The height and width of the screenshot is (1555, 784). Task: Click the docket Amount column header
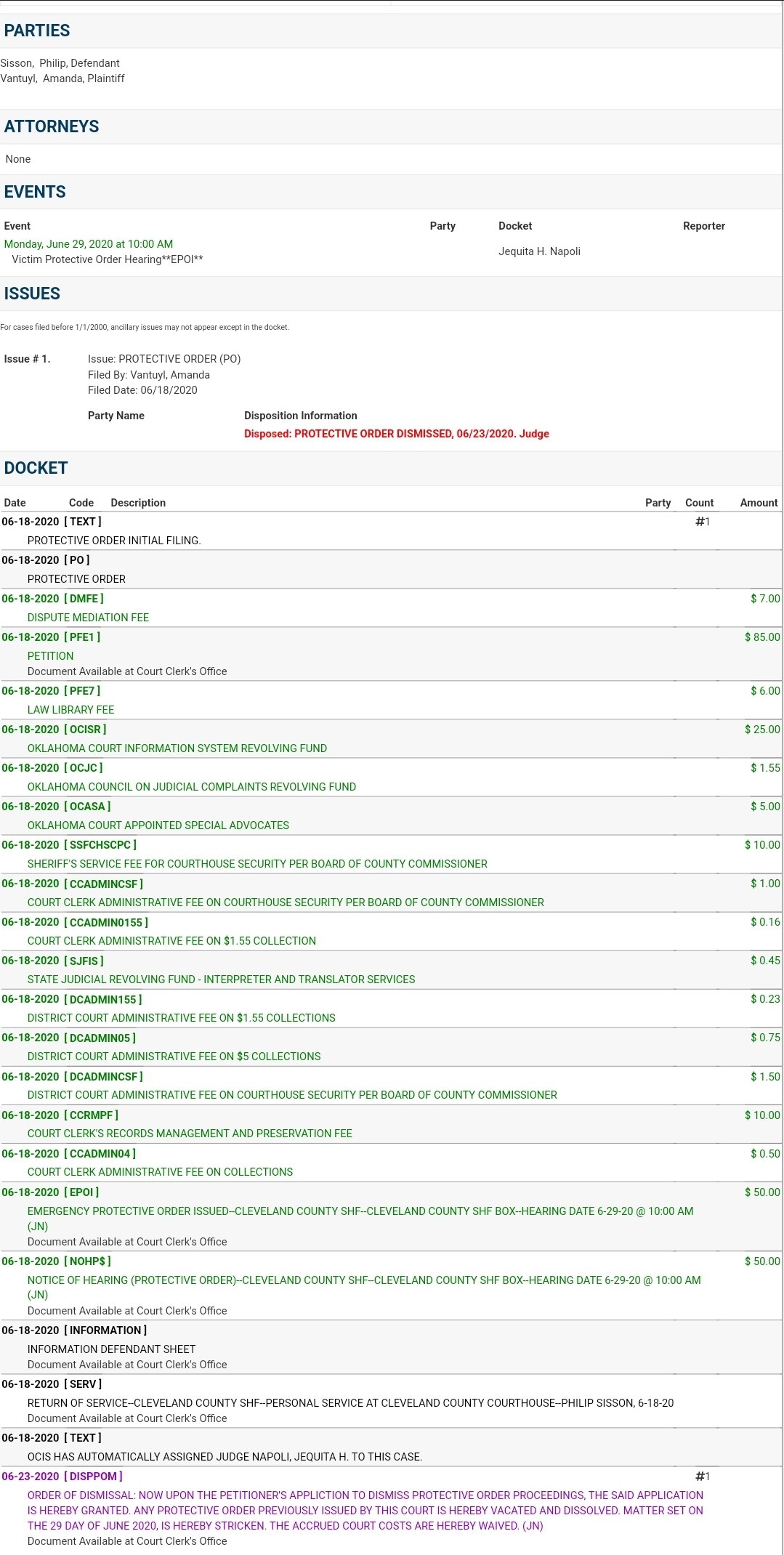[x=759, y=503]
